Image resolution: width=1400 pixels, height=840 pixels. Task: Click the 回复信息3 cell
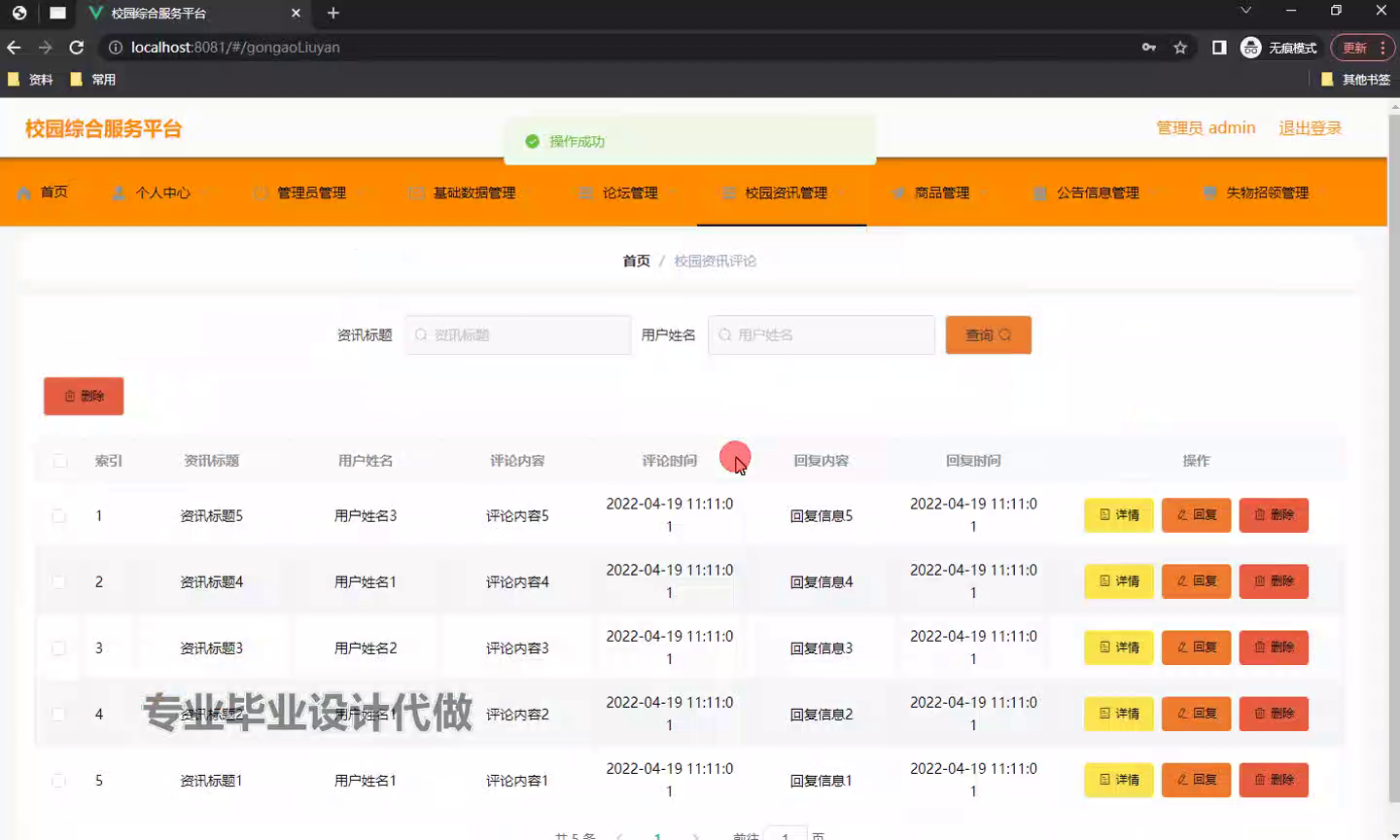(822, 647)
